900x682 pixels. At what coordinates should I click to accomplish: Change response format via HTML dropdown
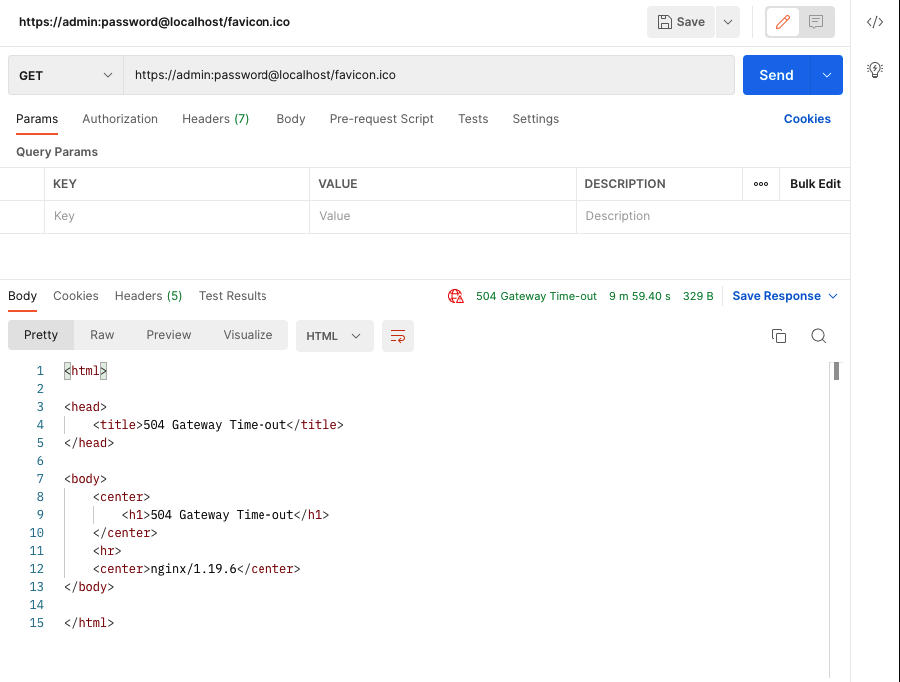point(334,336)
